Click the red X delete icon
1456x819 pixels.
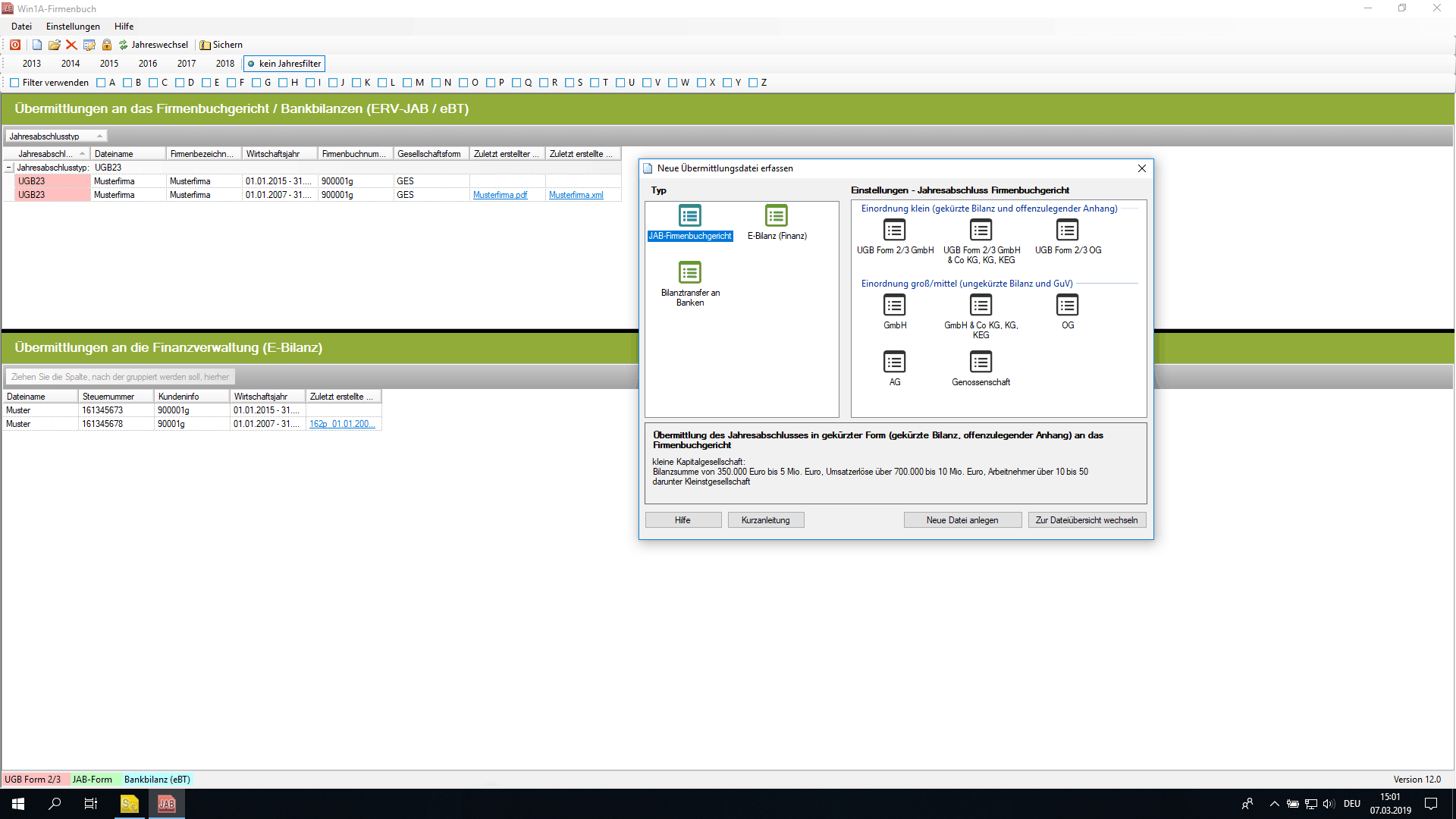coord(71,45)
